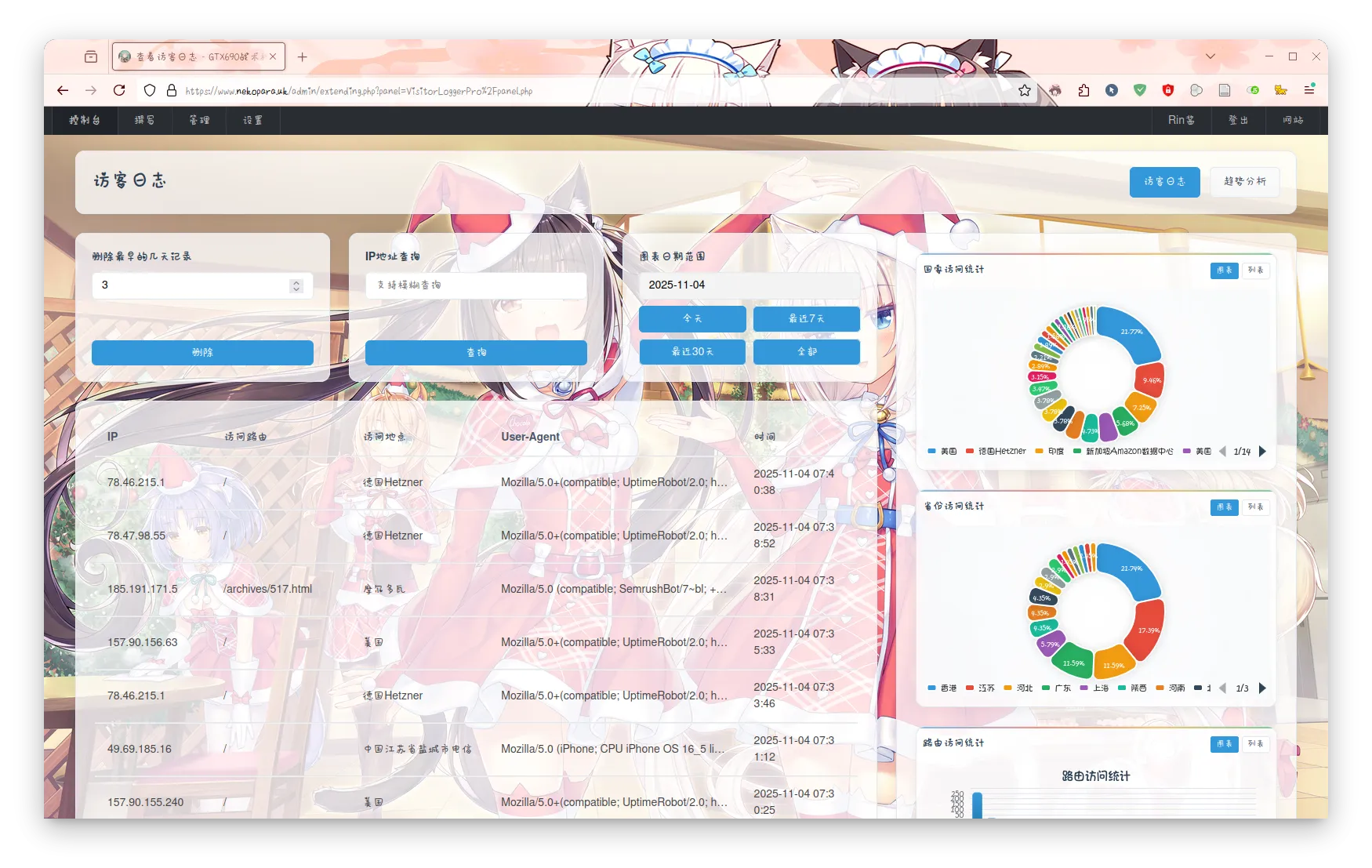1372x868 pixels.
Task: Click the shield tracking-protection icon in address bar
Action: click(149, 90)
